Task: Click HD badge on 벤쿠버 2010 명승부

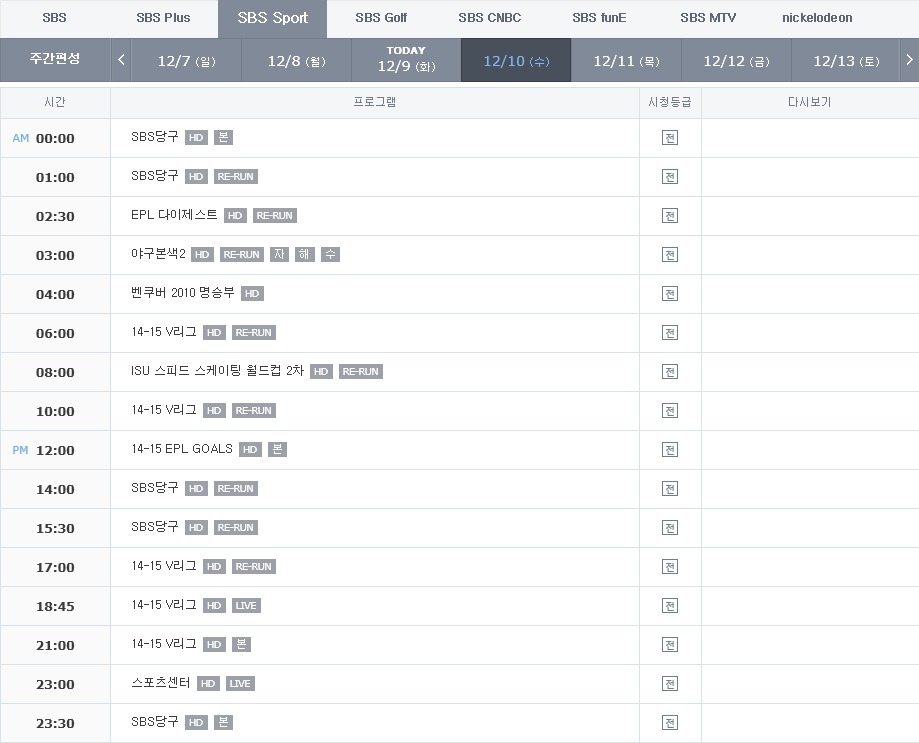Action: click(252, 294)
